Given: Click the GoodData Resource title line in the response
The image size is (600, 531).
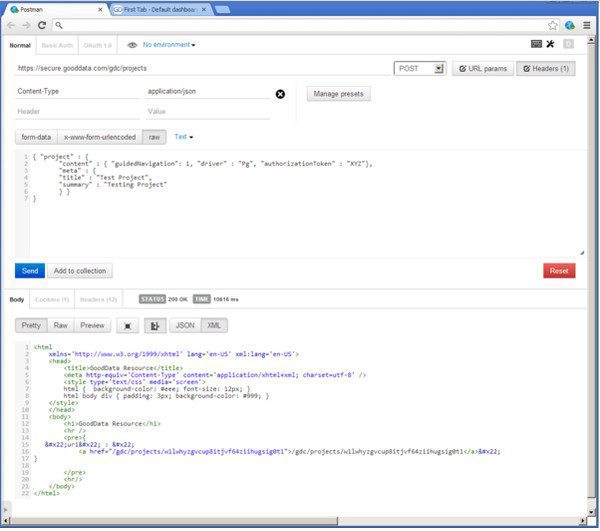Looking at the screenshot, I should (x=123, y=368).
